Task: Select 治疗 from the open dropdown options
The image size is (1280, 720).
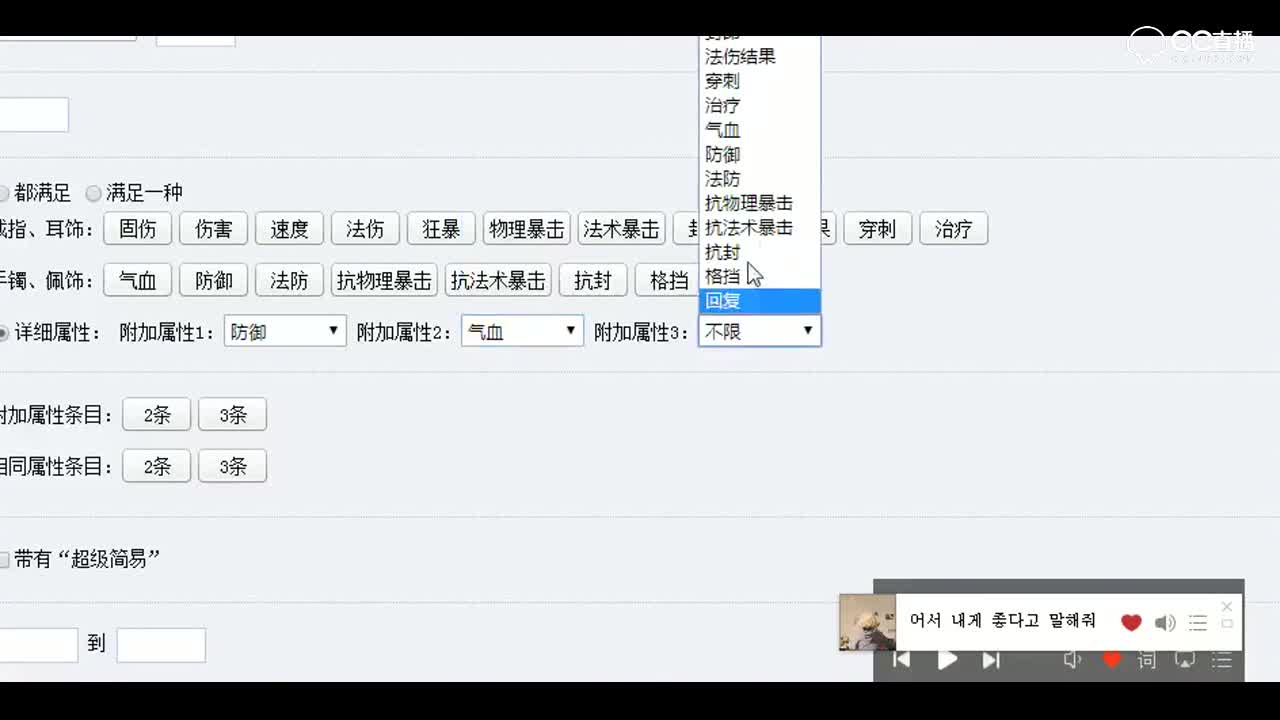Action: pos(721,105)
